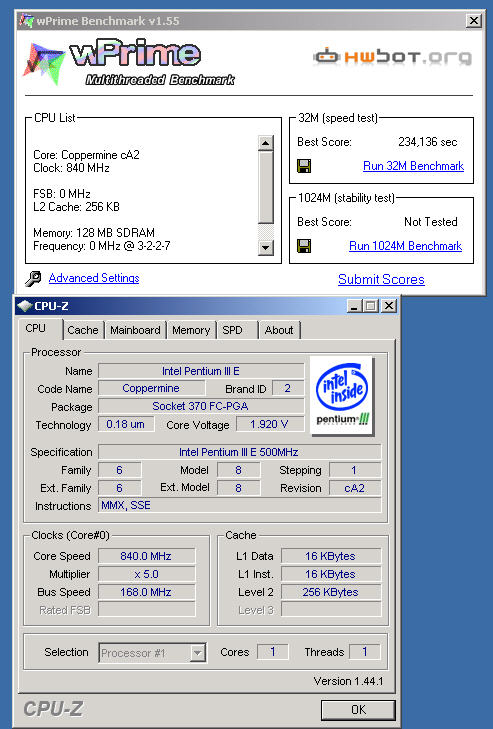Click the Package value 'Socket 370 FC-PGA'
The width and height of the screenshot is (493, 729).
201,406
